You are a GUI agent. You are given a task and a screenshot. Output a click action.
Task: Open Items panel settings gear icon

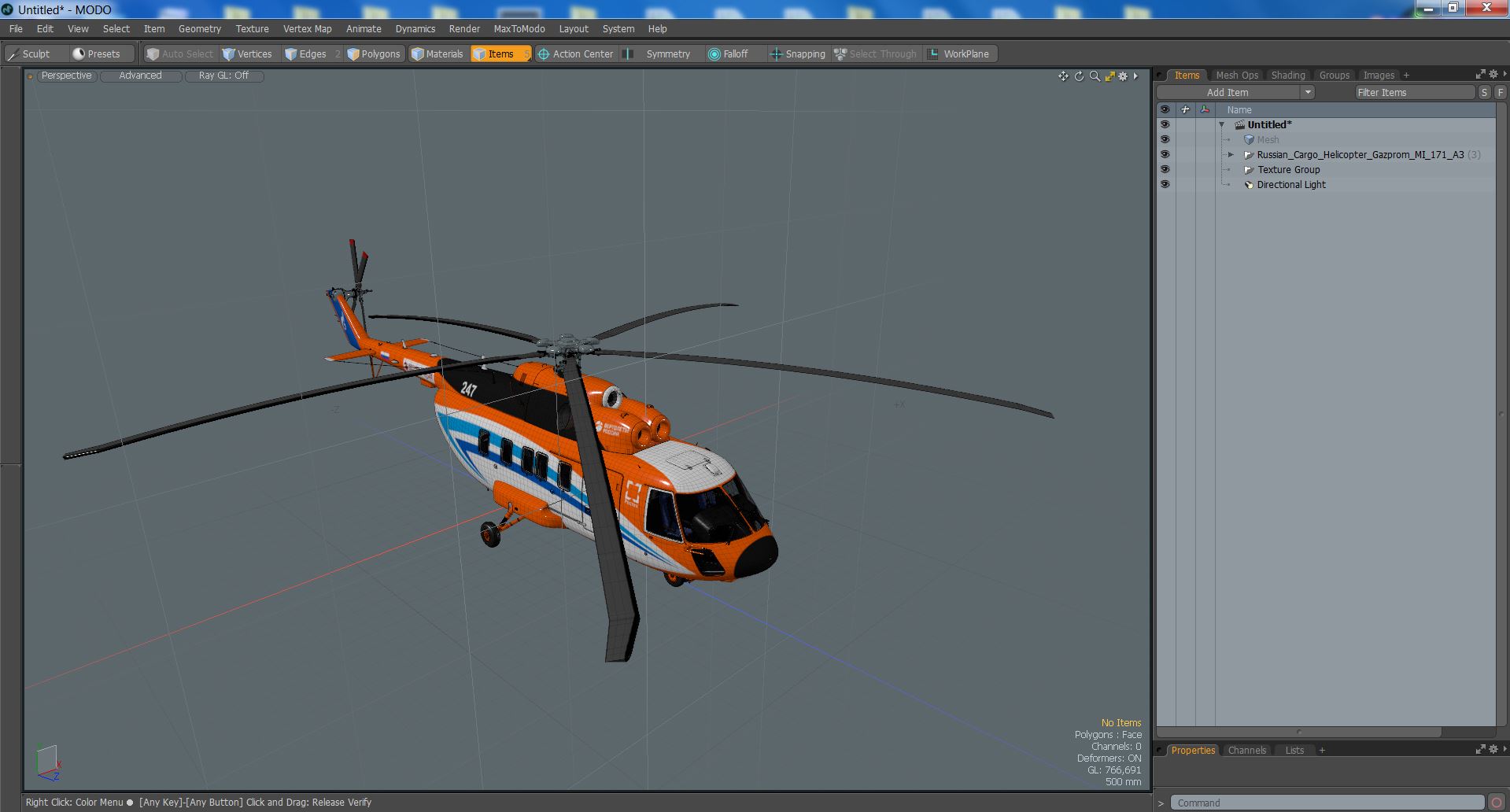click(1492, 75)
